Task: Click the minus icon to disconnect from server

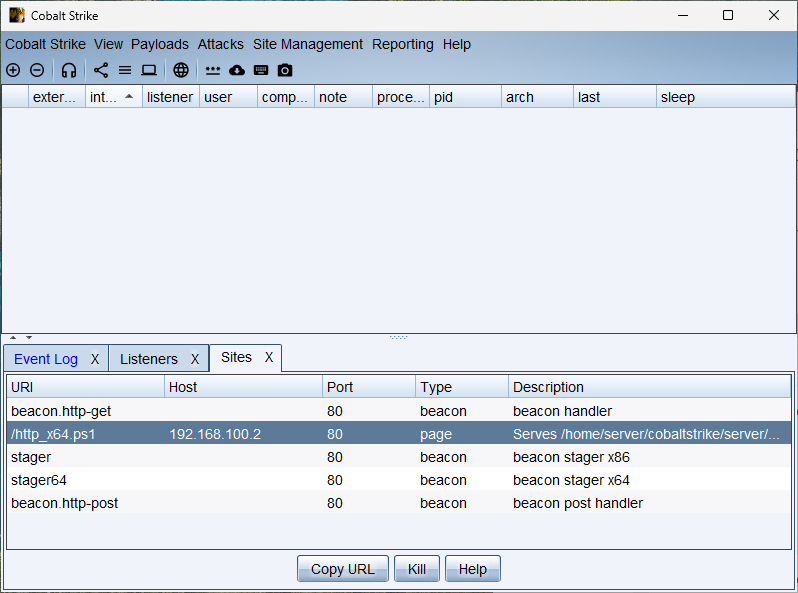Action: pos(37,70)
